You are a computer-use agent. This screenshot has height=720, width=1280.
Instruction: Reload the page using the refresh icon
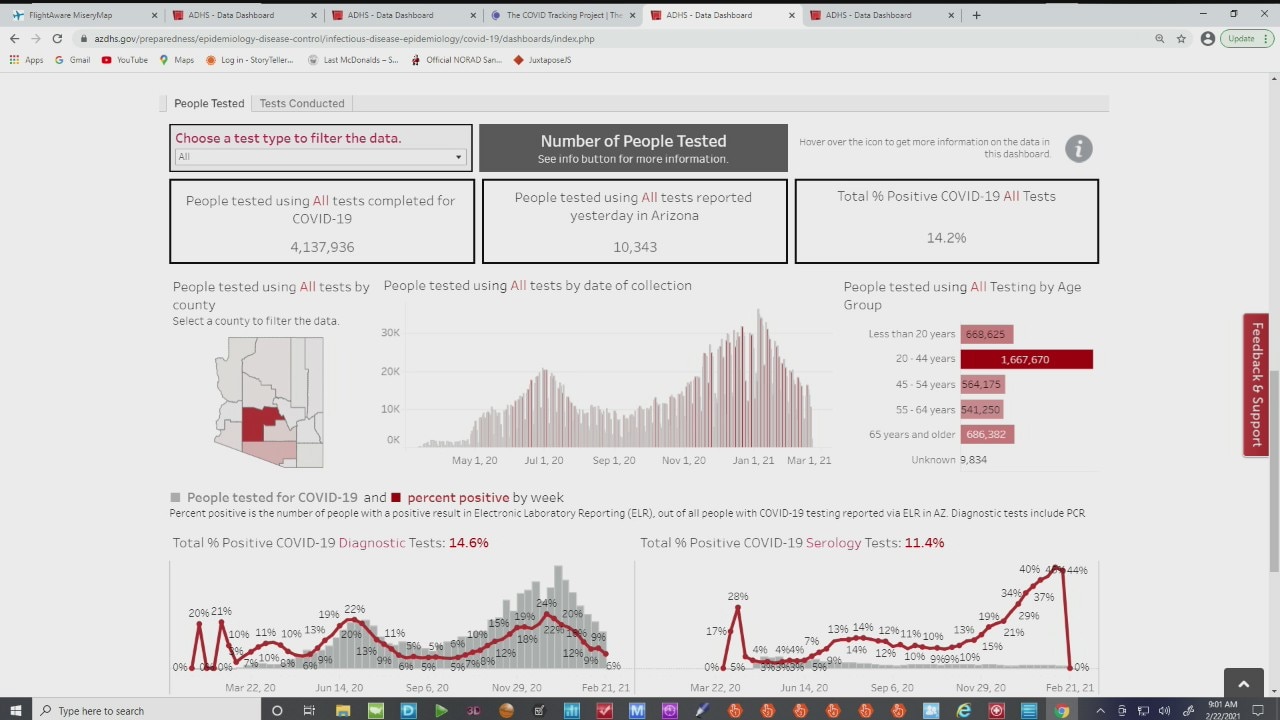click(x=57, y=38)
